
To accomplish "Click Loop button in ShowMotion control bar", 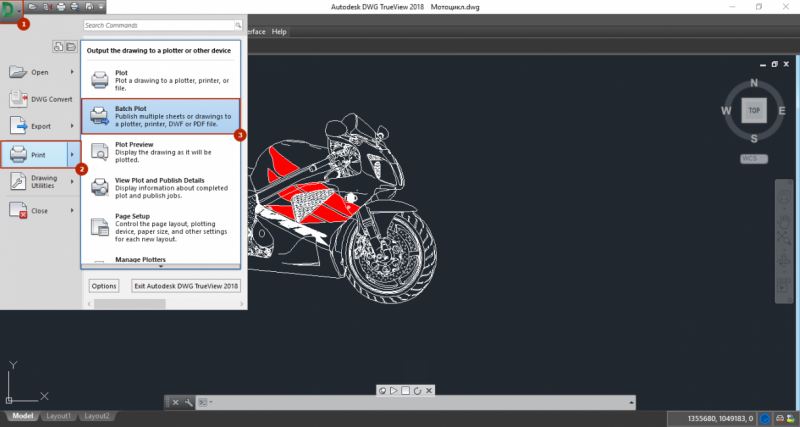I will coord(417,391).
